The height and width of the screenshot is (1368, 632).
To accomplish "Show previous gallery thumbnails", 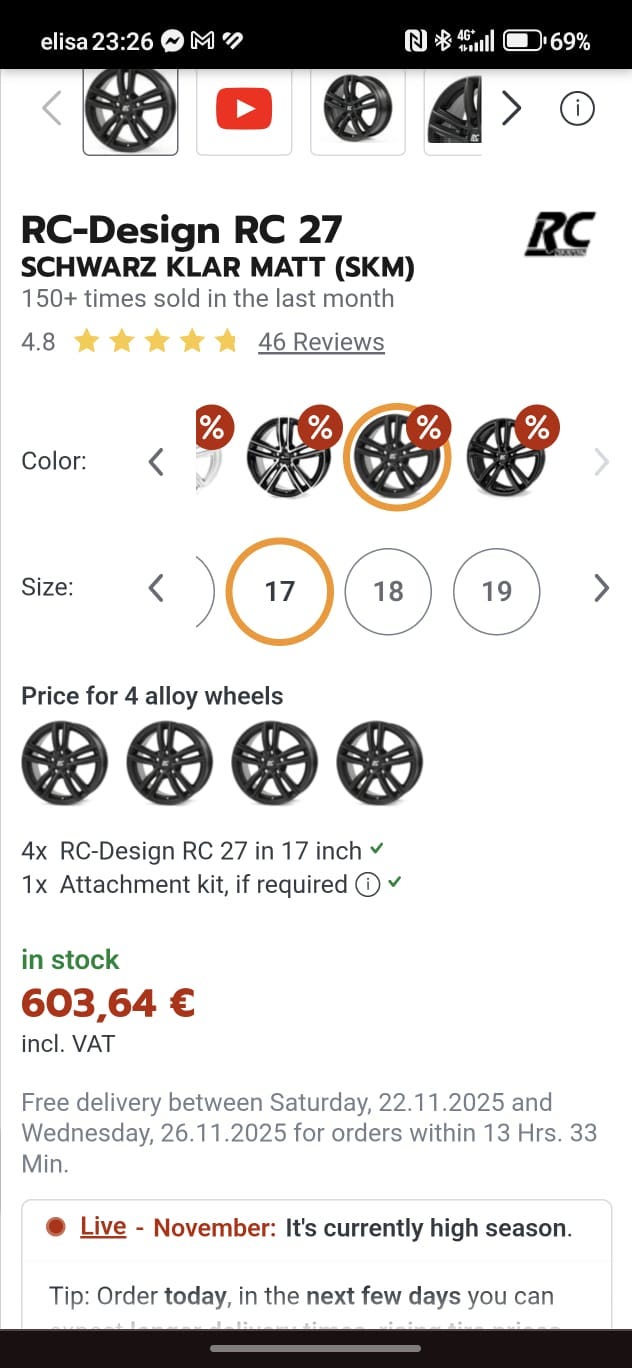I will (x=52, y=108).
